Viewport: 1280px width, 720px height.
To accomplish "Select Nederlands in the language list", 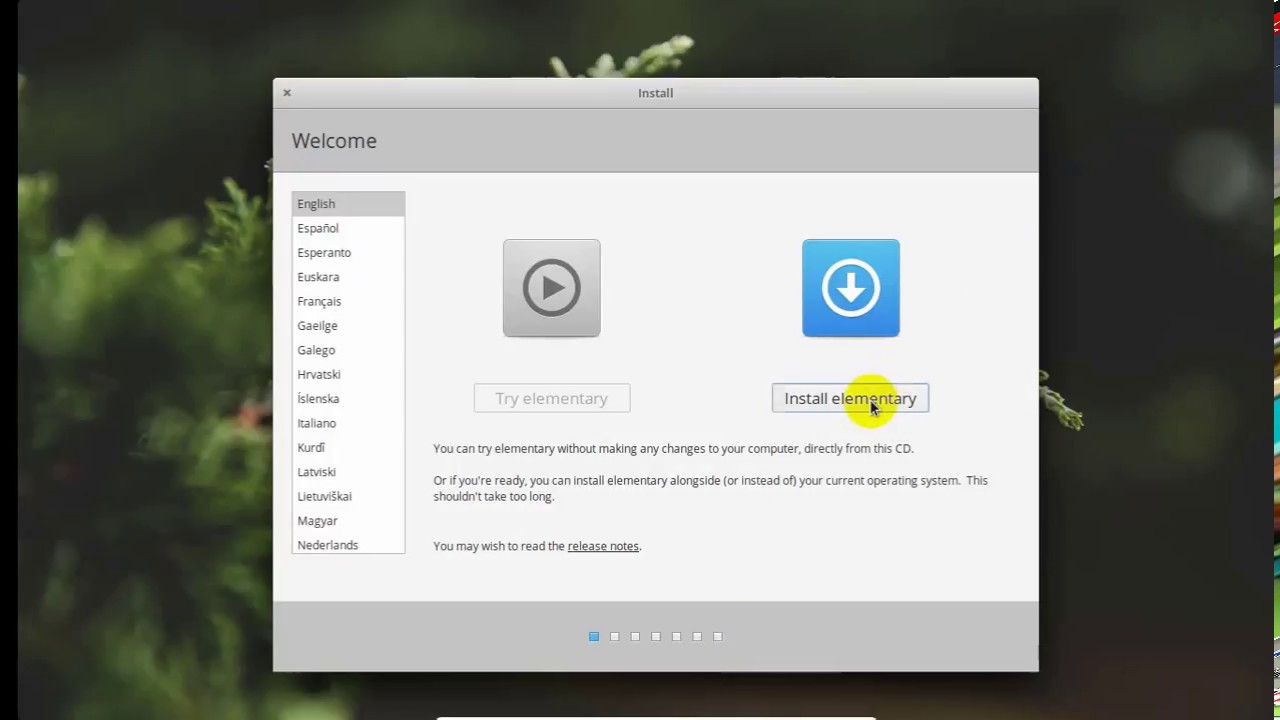I will 348,545.
